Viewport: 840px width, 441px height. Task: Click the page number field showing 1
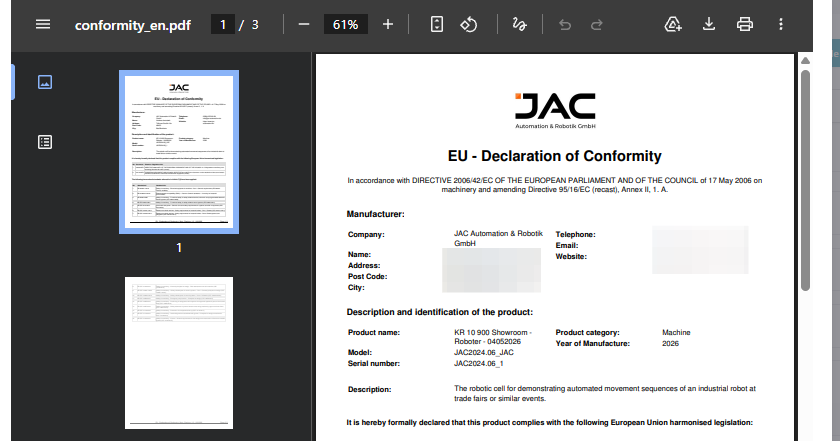click(223, 25)
